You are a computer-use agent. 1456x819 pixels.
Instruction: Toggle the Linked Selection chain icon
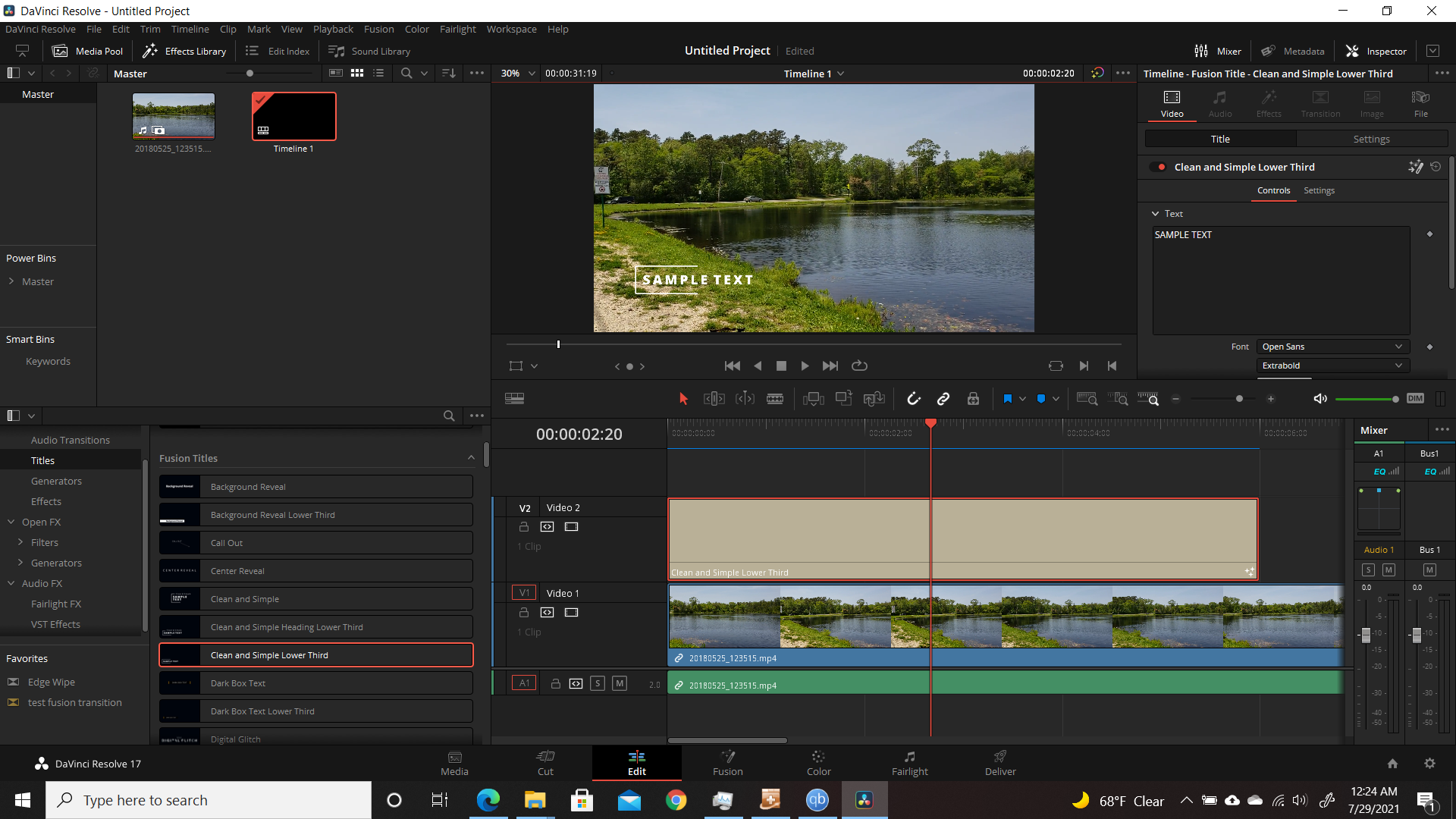click(x=943, y=399)
